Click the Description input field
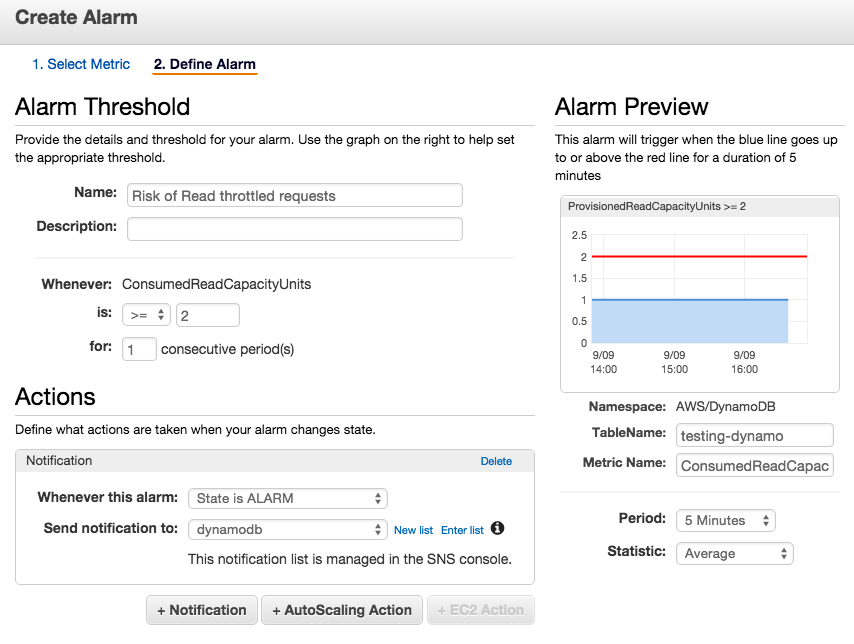Screen dimensions: 854x644 point(294,228)
